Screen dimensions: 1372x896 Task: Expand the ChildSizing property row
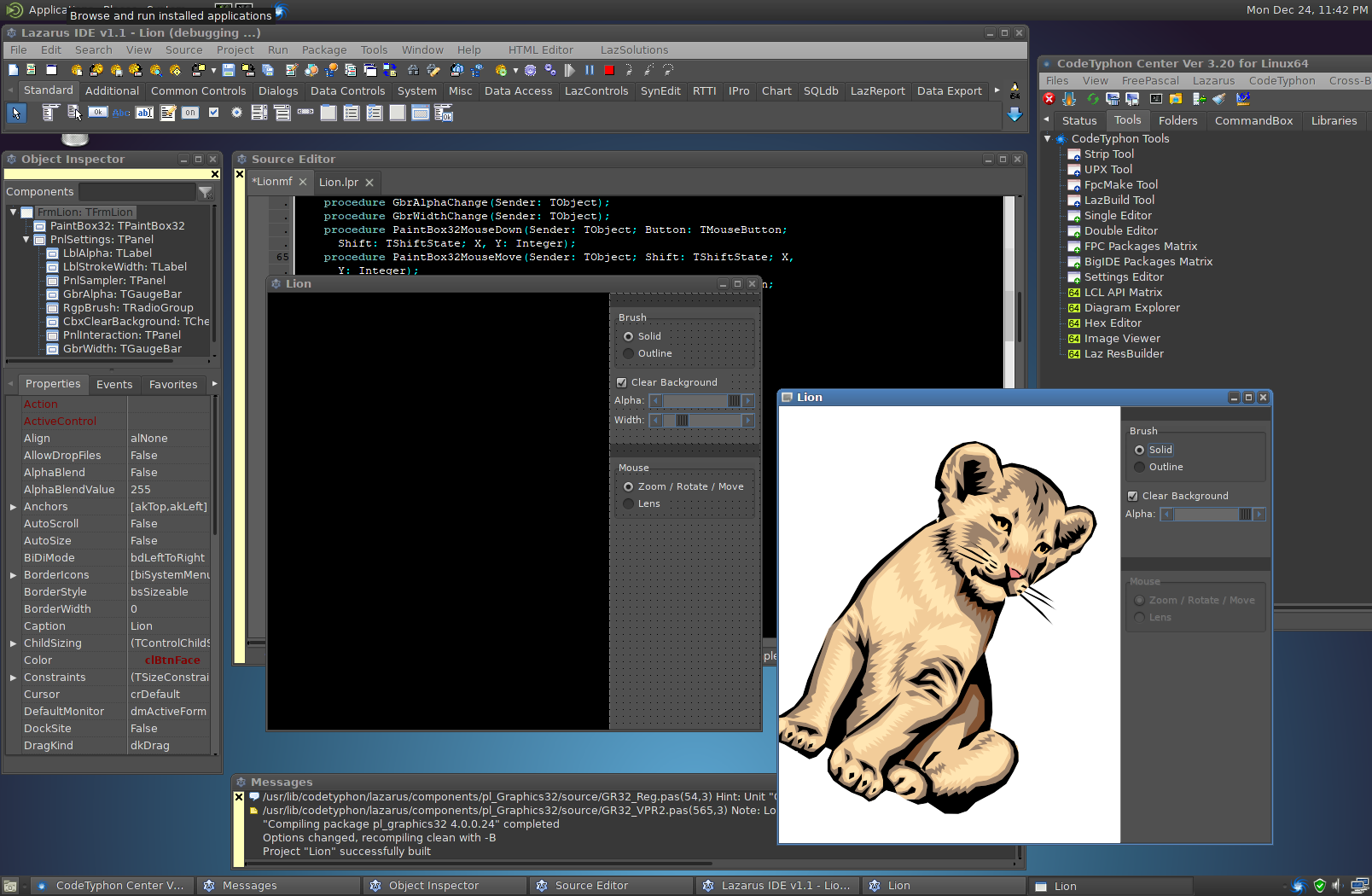coord(14,643)
